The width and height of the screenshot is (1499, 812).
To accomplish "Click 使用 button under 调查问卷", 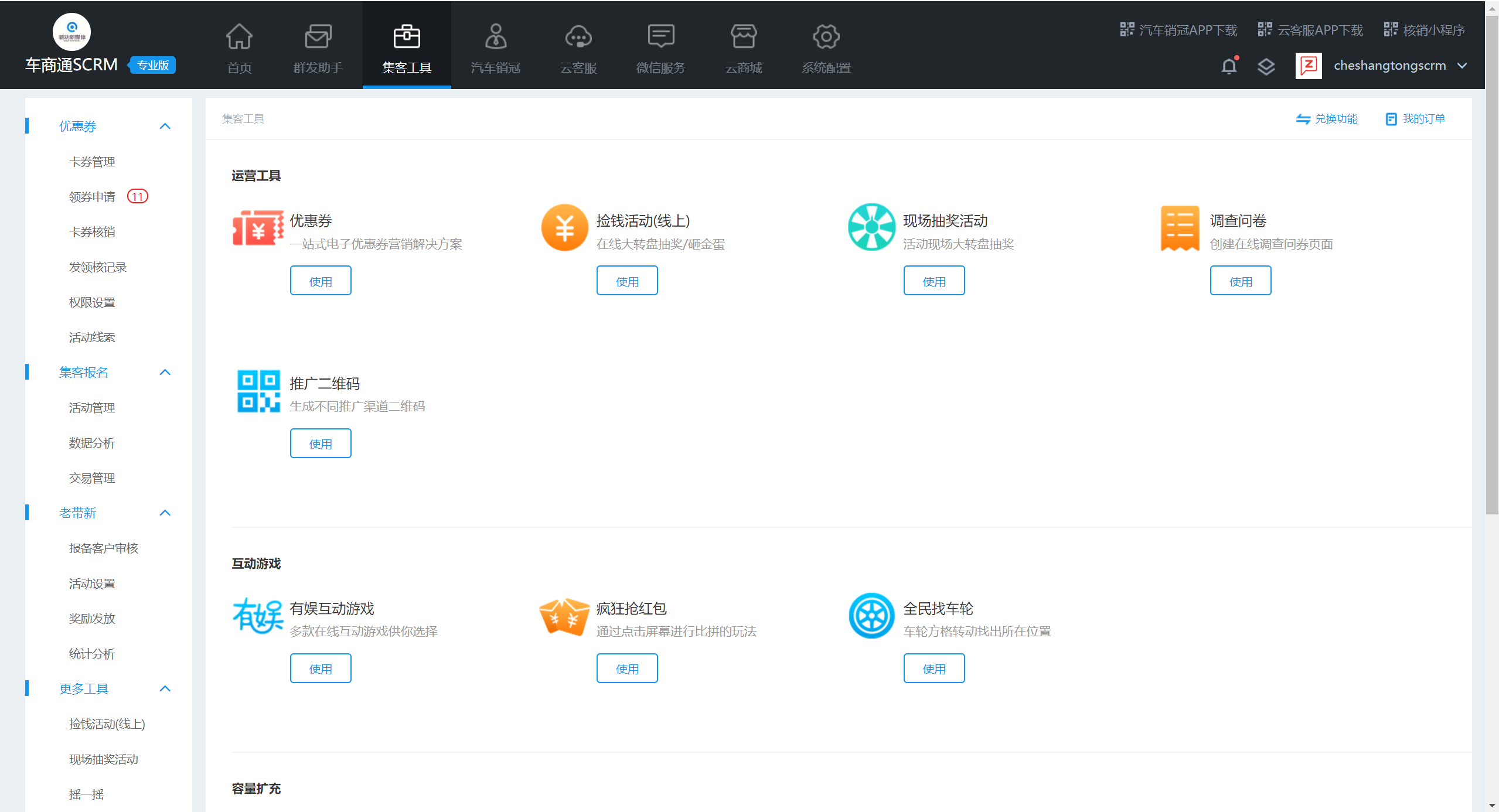I will pos(1240,281).
